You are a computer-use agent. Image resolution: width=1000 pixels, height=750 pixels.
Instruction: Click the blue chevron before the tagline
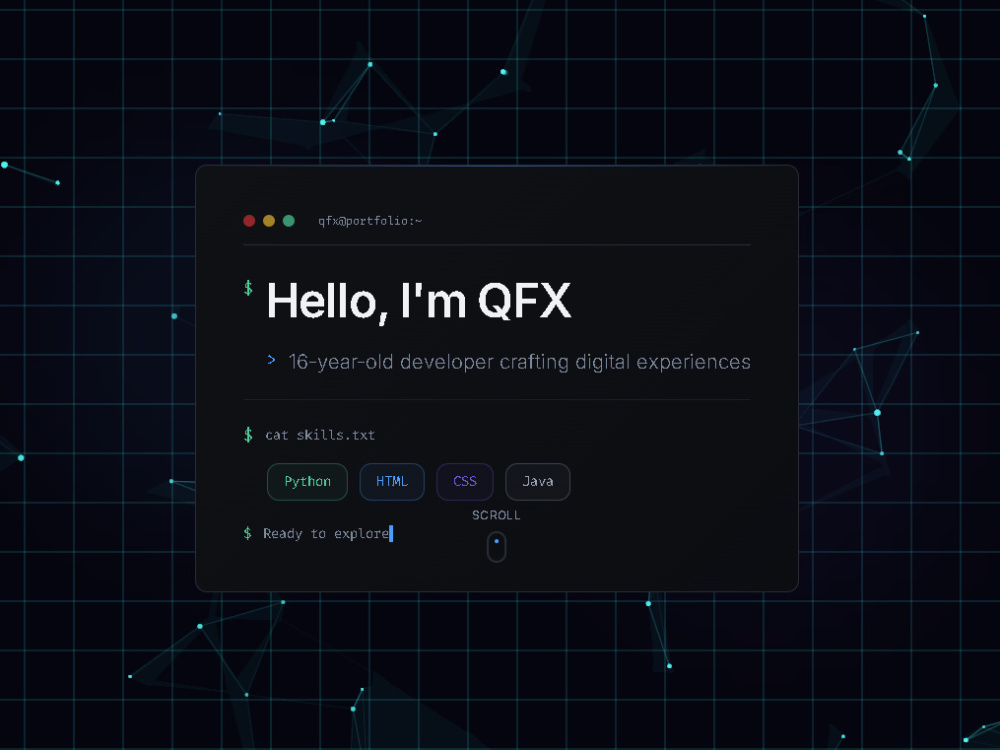(272, 360)
